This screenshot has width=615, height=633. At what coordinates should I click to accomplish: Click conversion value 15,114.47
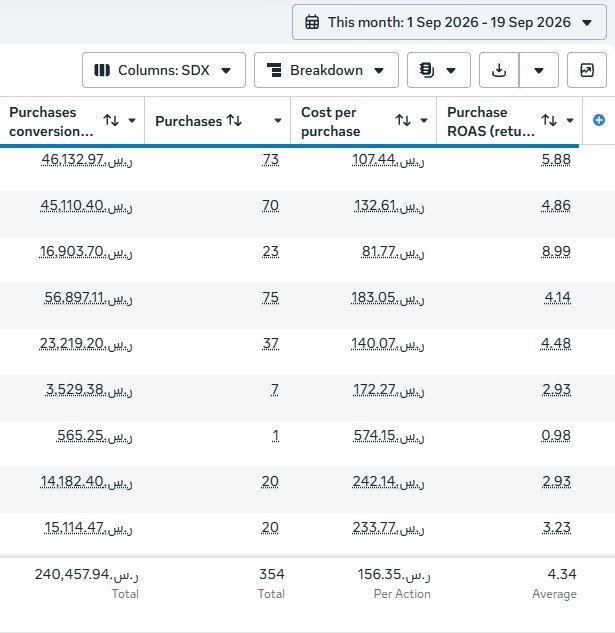(88, 528)
